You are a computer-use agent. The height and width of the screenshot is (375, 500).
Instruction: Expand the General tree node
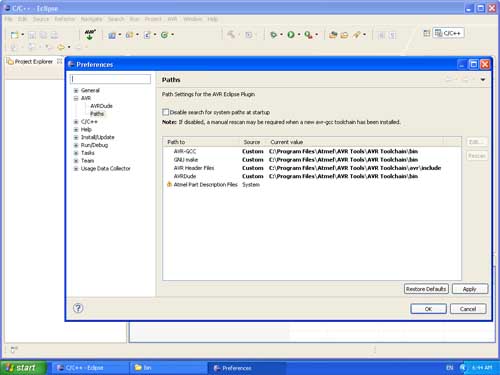point(76,90)
